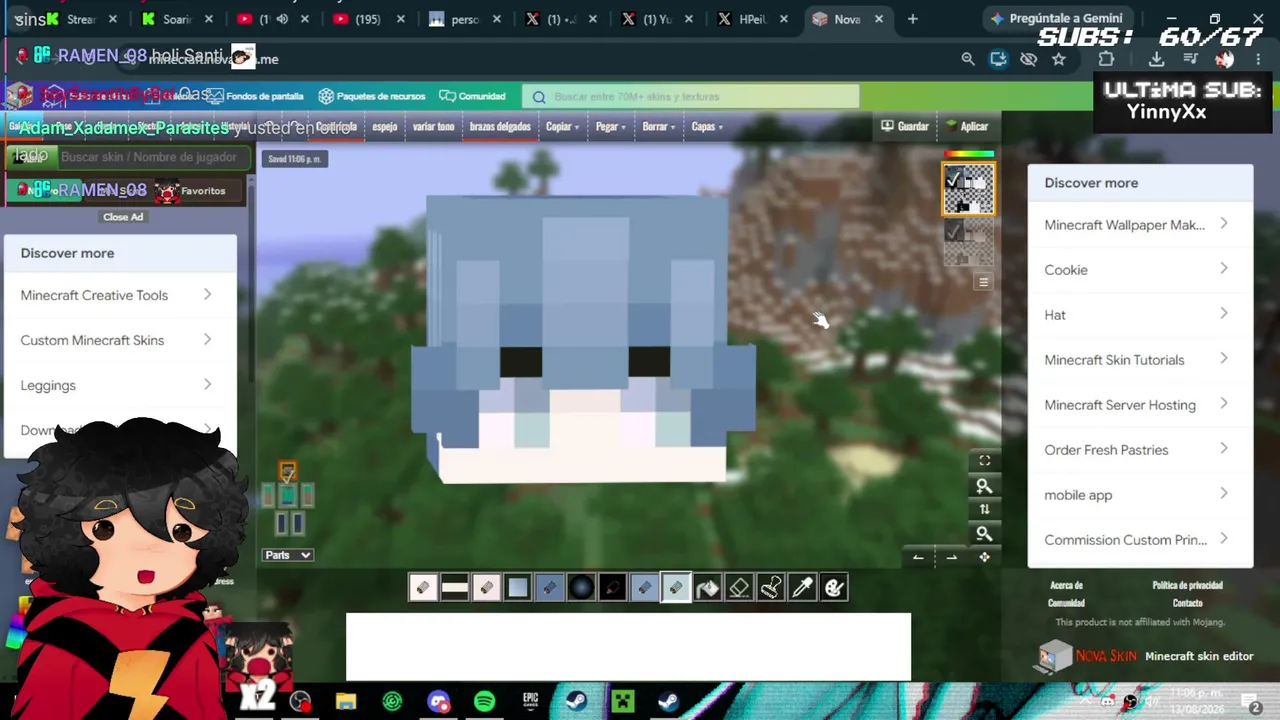
Task: Open the Parts dropdown
Action: click(288, 555)
